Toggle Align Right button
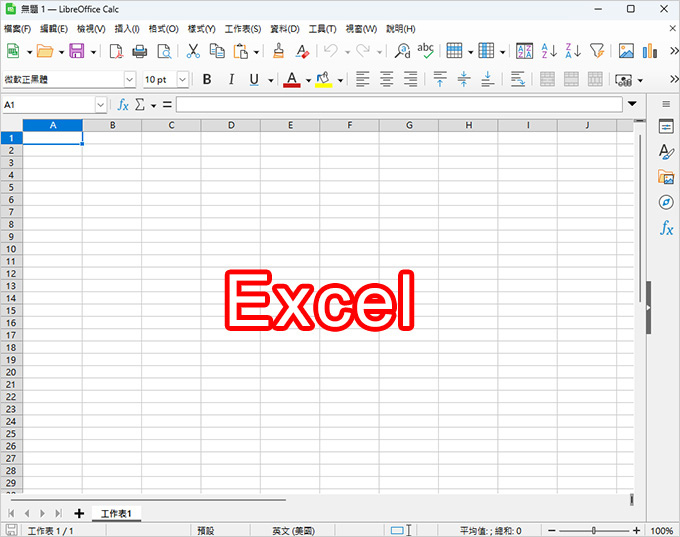Screen dimensions: 680x537 (410, 79)
